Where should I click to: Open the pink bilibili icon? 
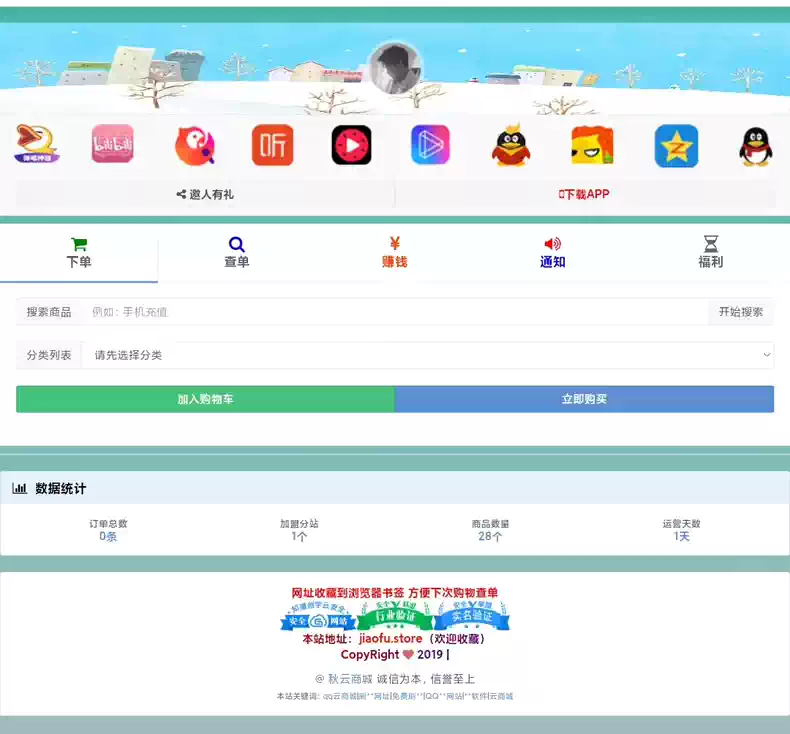(112, 144)
